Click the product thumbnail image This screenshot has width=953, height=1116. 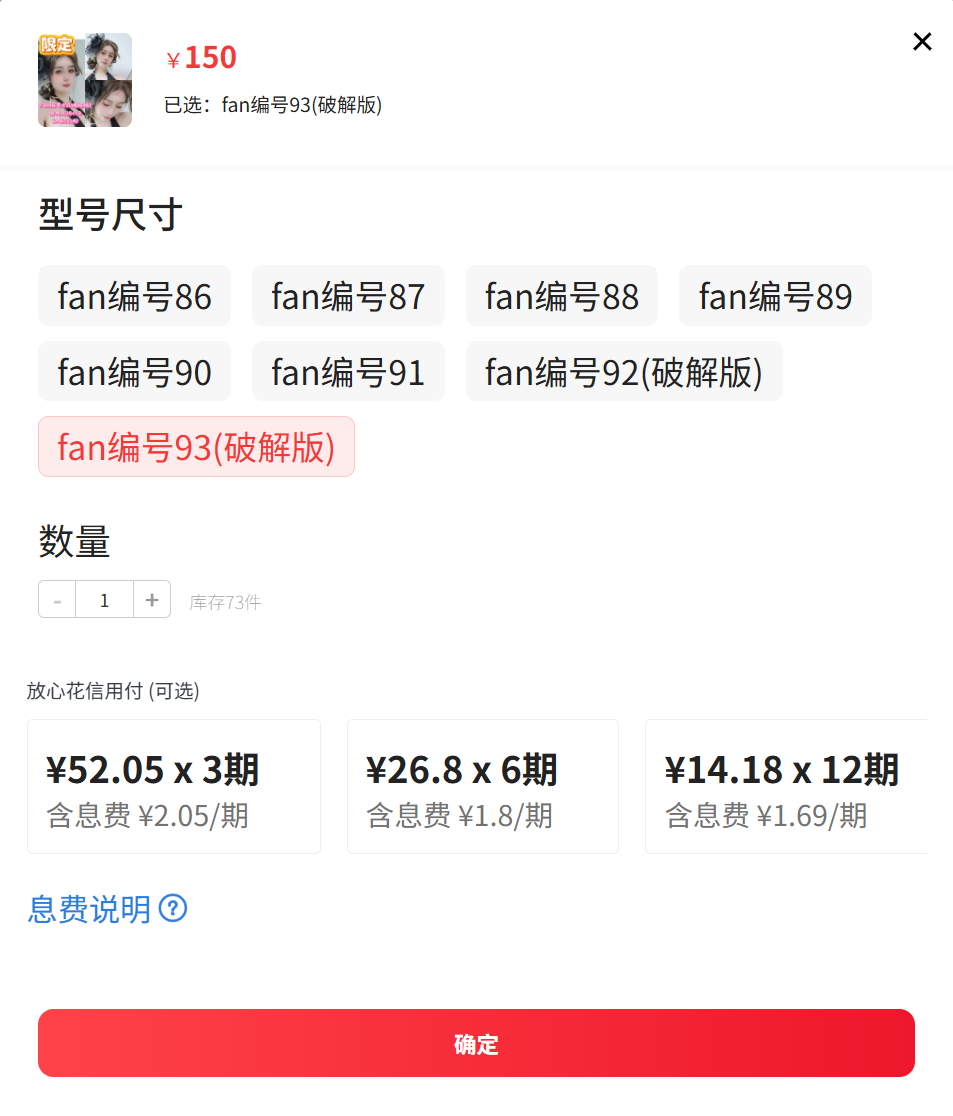[x=85, y=80]
